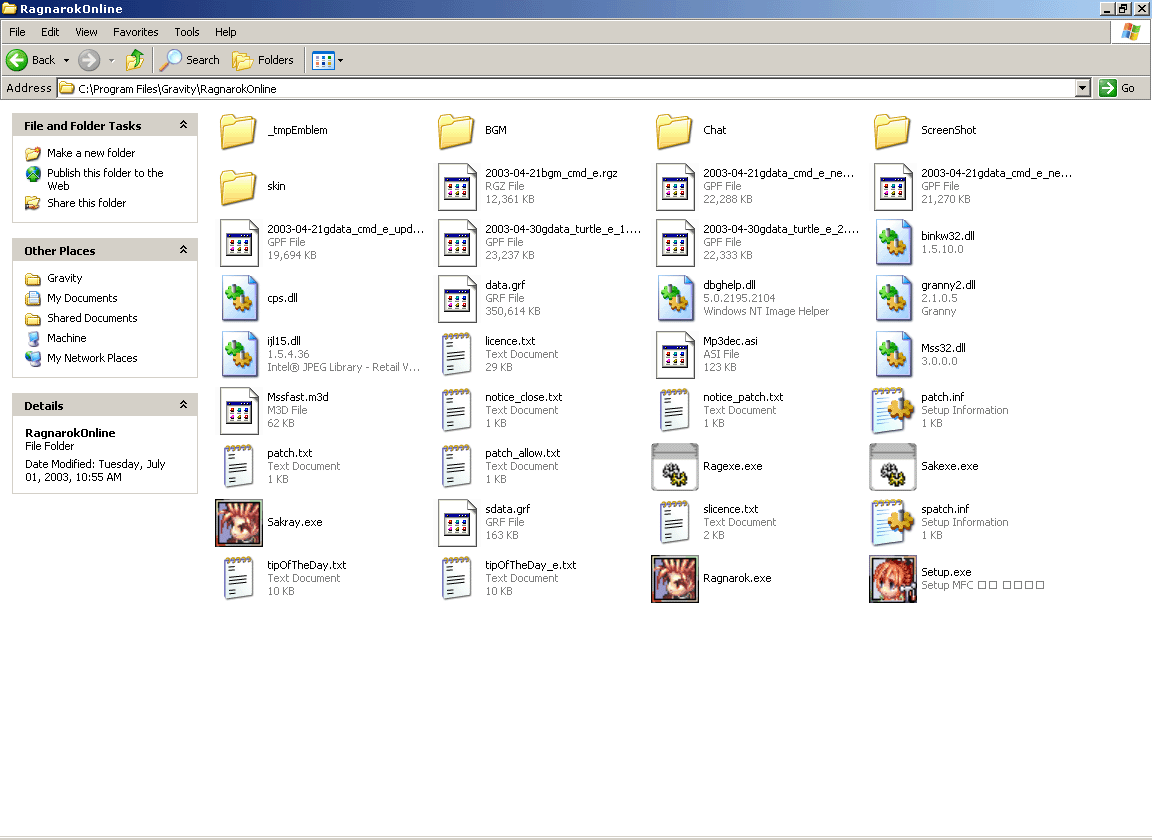Select the 2003-04-30gdata_turtle_e_1 file name
This screenshot has width=1152, height=840.
(563, 229)
